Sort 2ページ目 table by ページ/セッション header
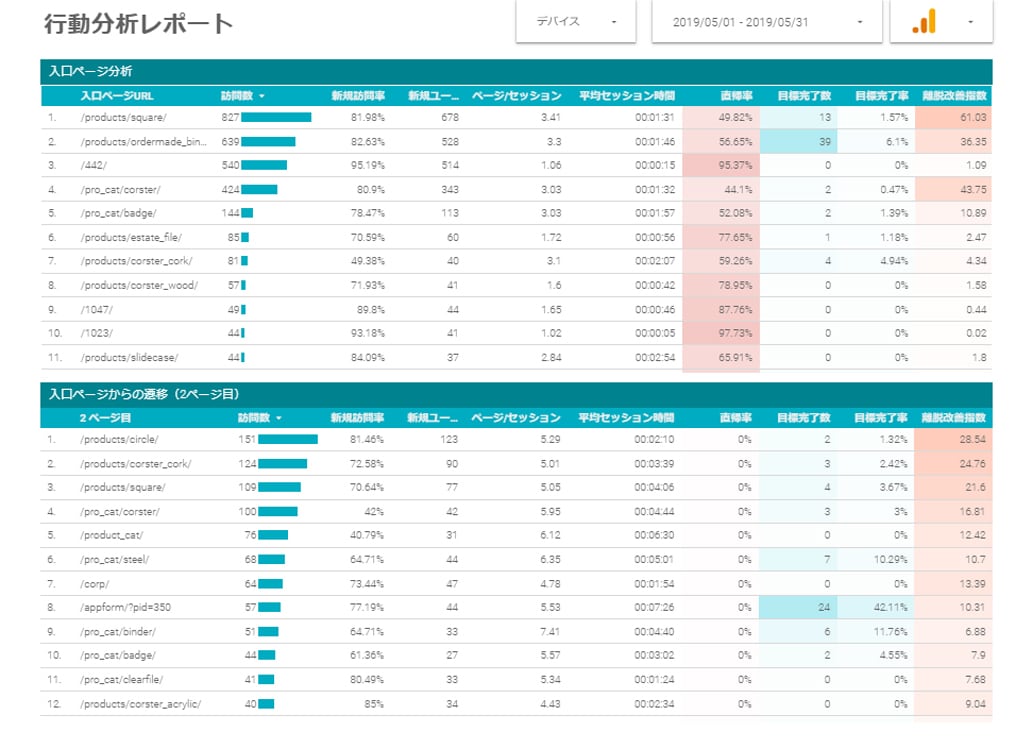The image size is (1009, 744). (515, 418)
